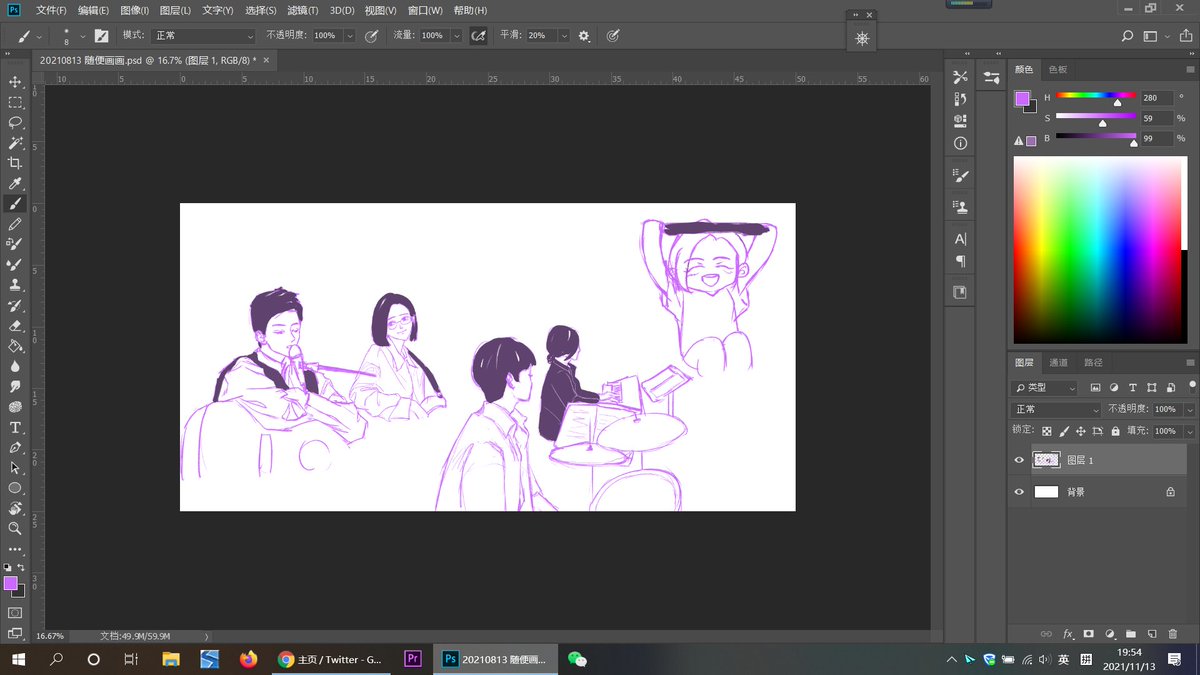The height and width of the screenshot is (675, 1200).
Task: Open WeChat from the taskbar
Action: tap(577, 659)
